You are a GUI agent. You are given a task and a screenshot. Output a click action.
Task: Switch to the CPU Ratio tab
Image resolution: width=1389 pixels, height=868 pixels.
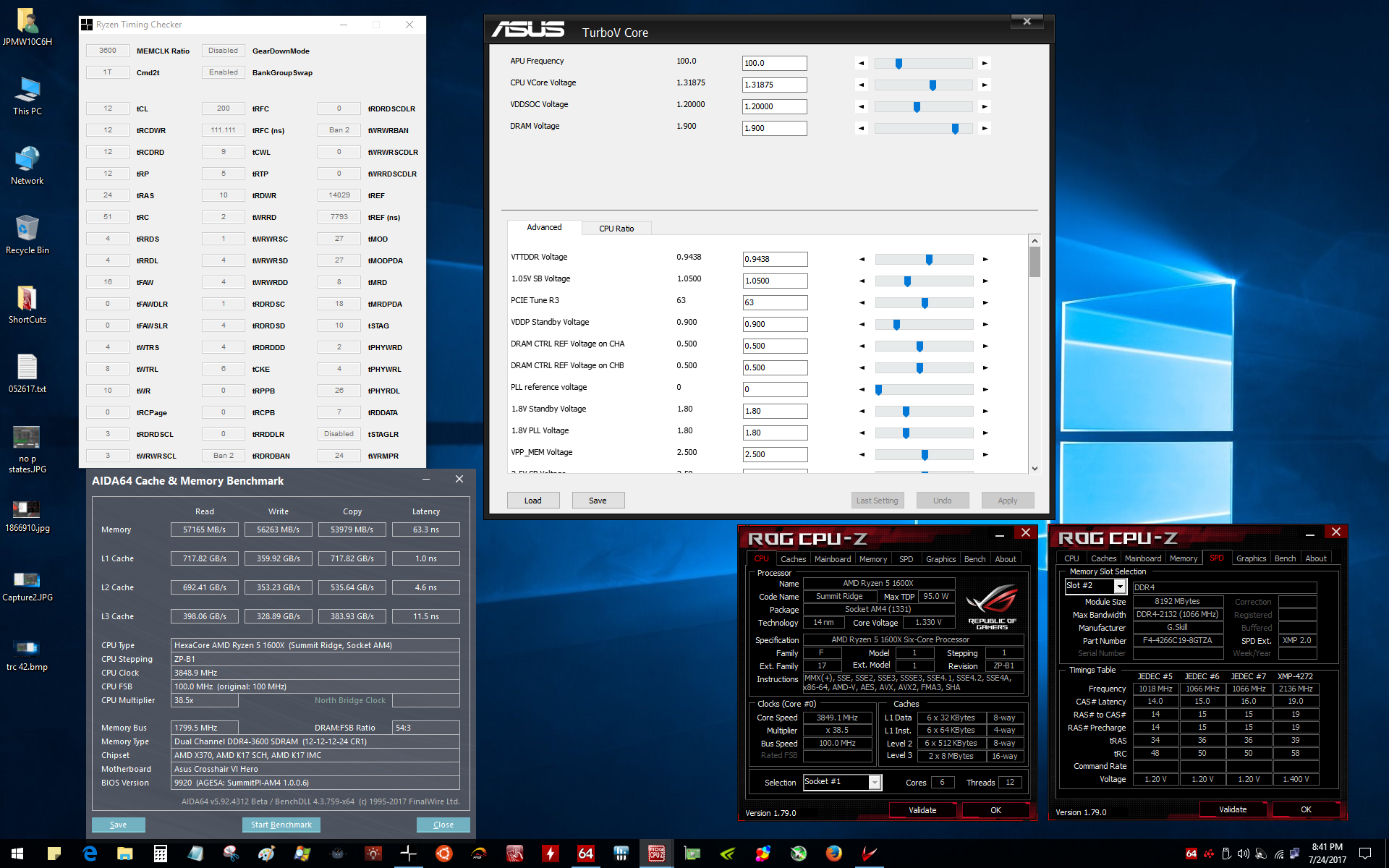pos(616,229)
